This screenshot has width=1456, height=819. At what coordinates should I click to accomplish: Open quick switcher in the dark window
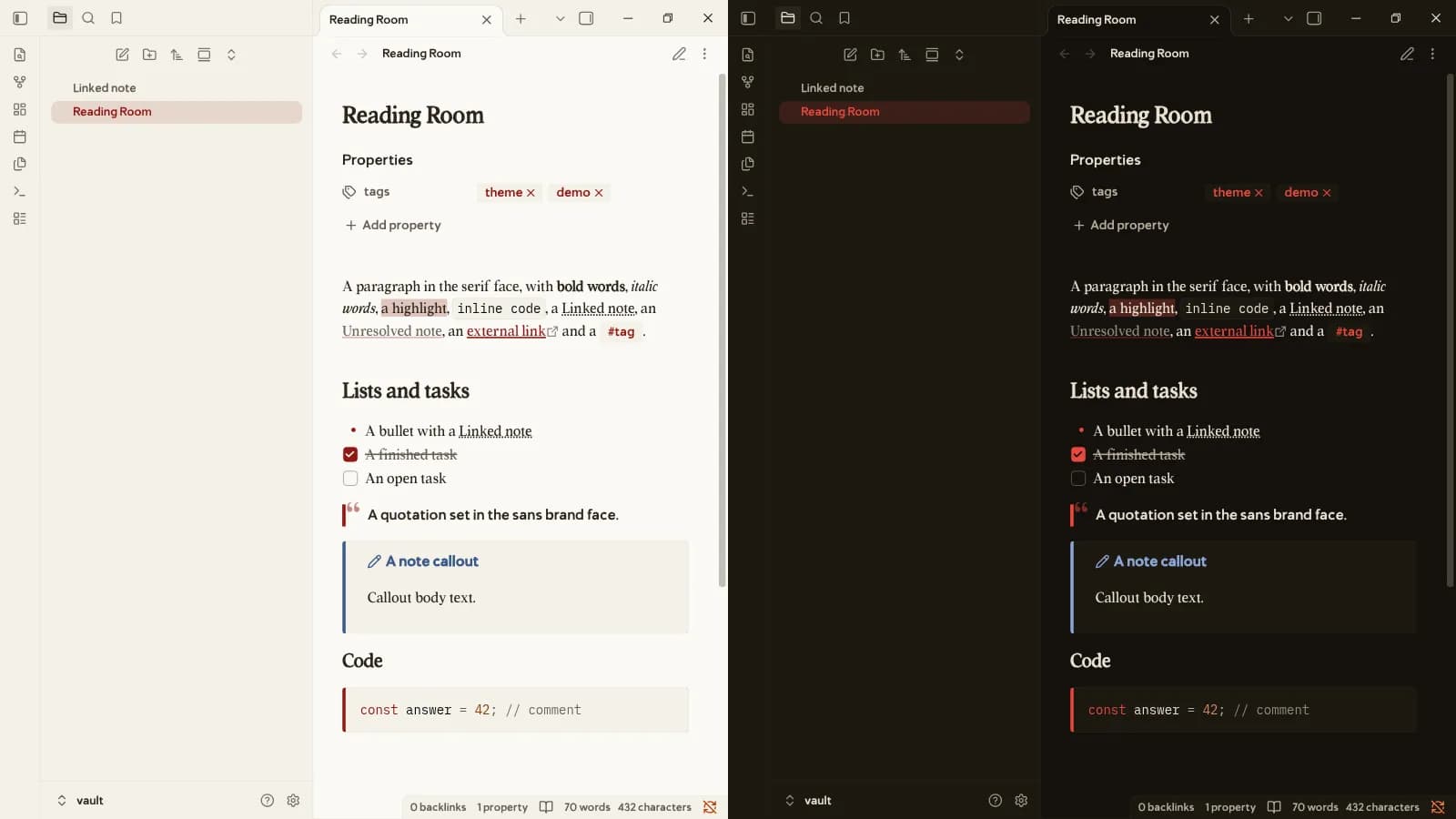[748, 55]
